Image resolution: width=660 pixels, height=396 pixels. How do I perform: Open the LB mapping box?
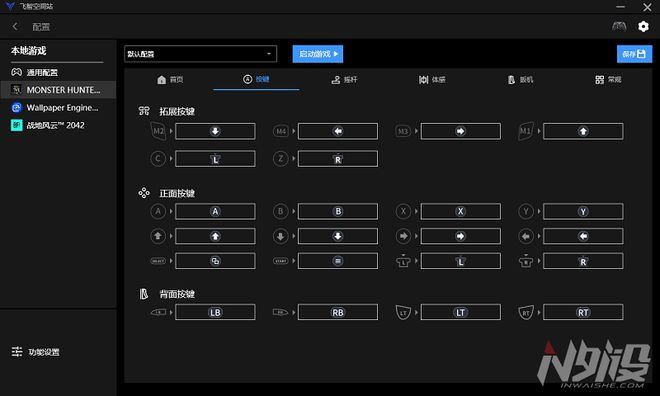click(215, 312)
